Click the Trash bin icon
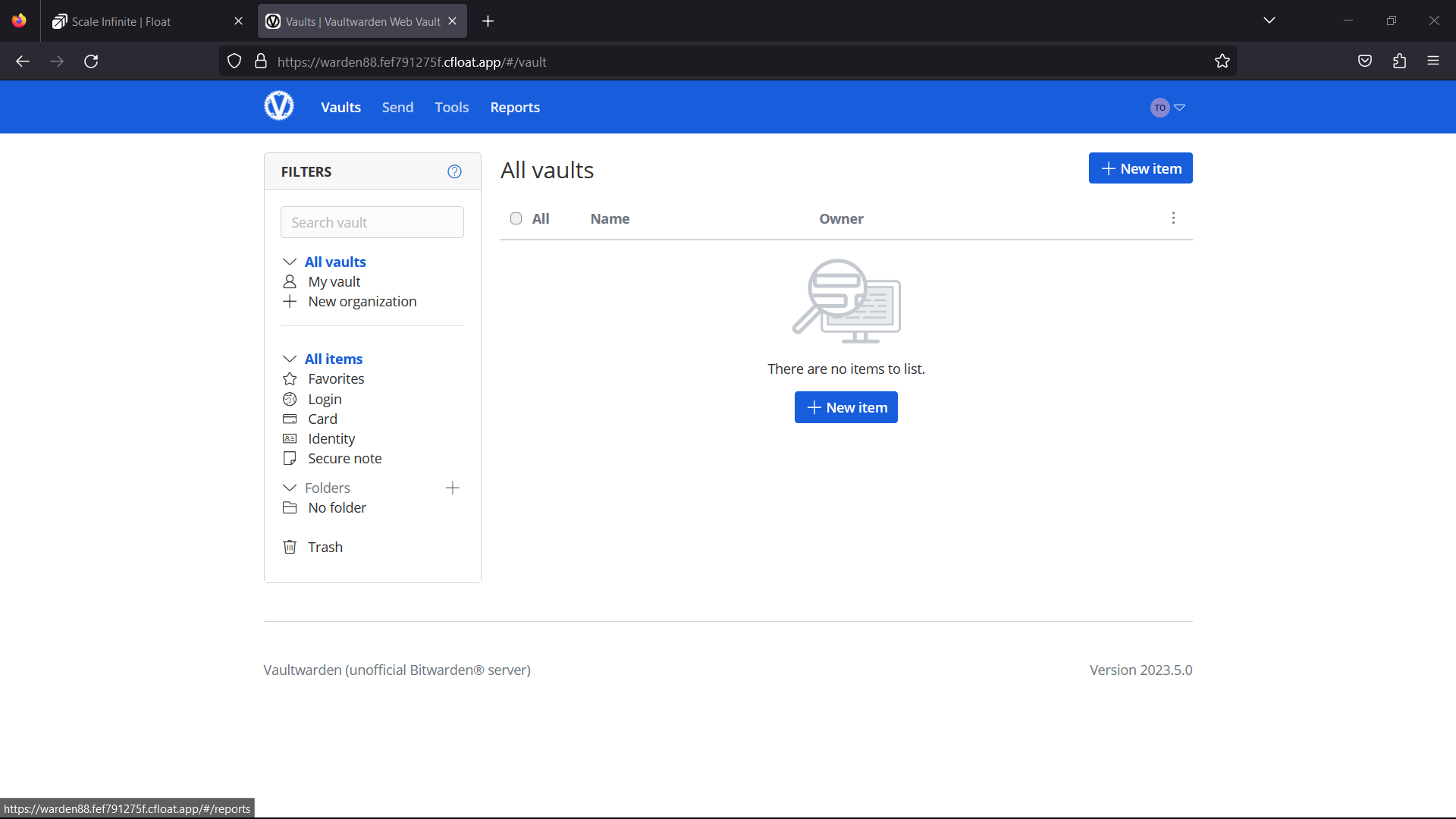Screen dimensions: 1456x819 pyautogui.click(x=290, y=547)
